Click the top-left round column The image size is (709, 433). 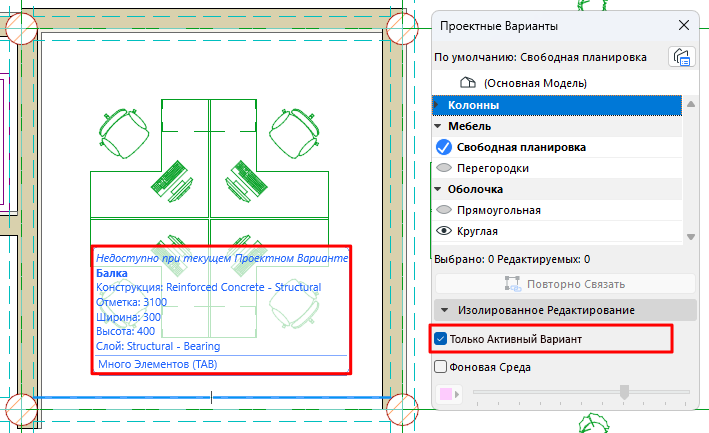21,28
